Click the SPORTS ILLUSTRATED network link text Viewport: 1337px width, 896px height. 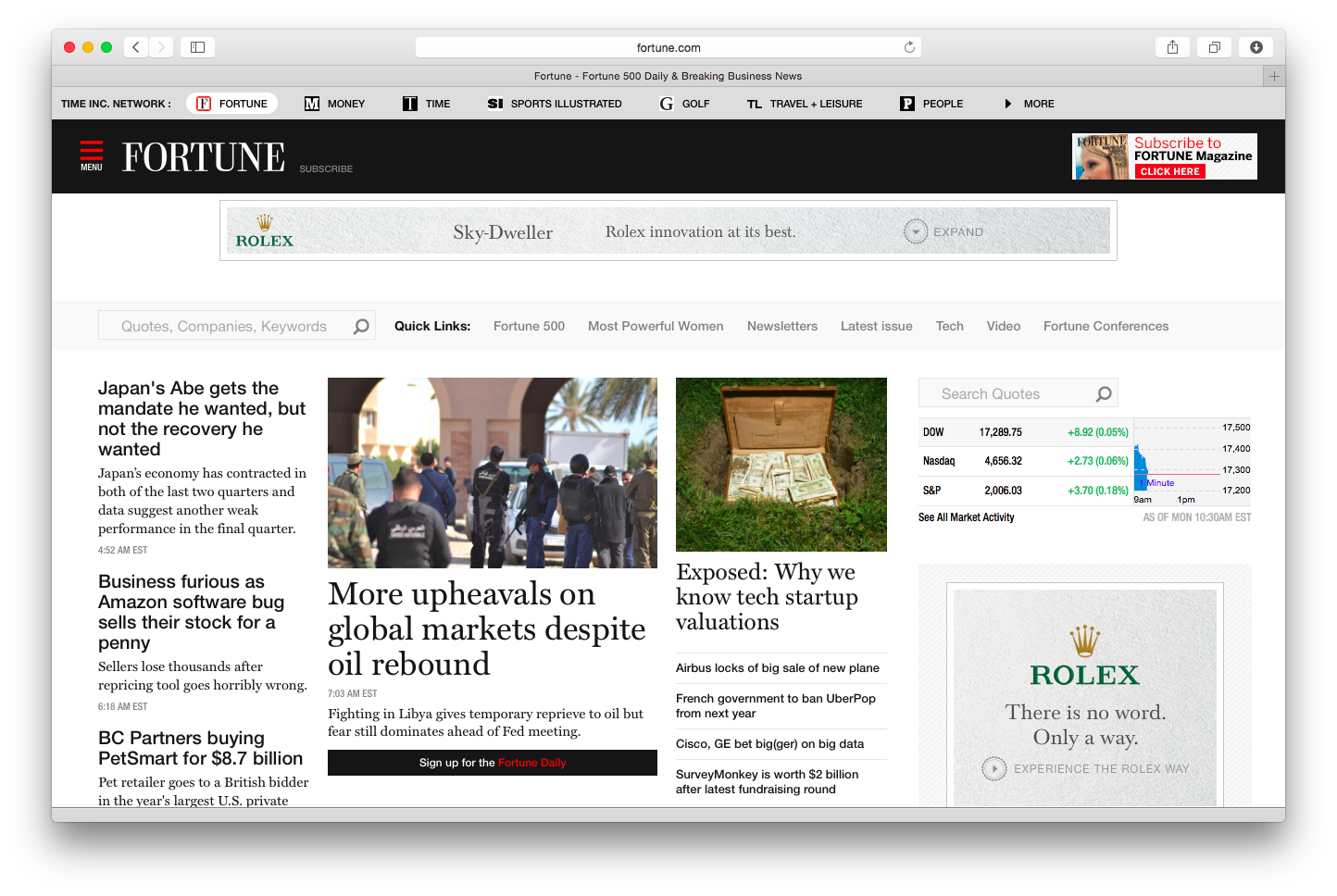pos(566,104)
